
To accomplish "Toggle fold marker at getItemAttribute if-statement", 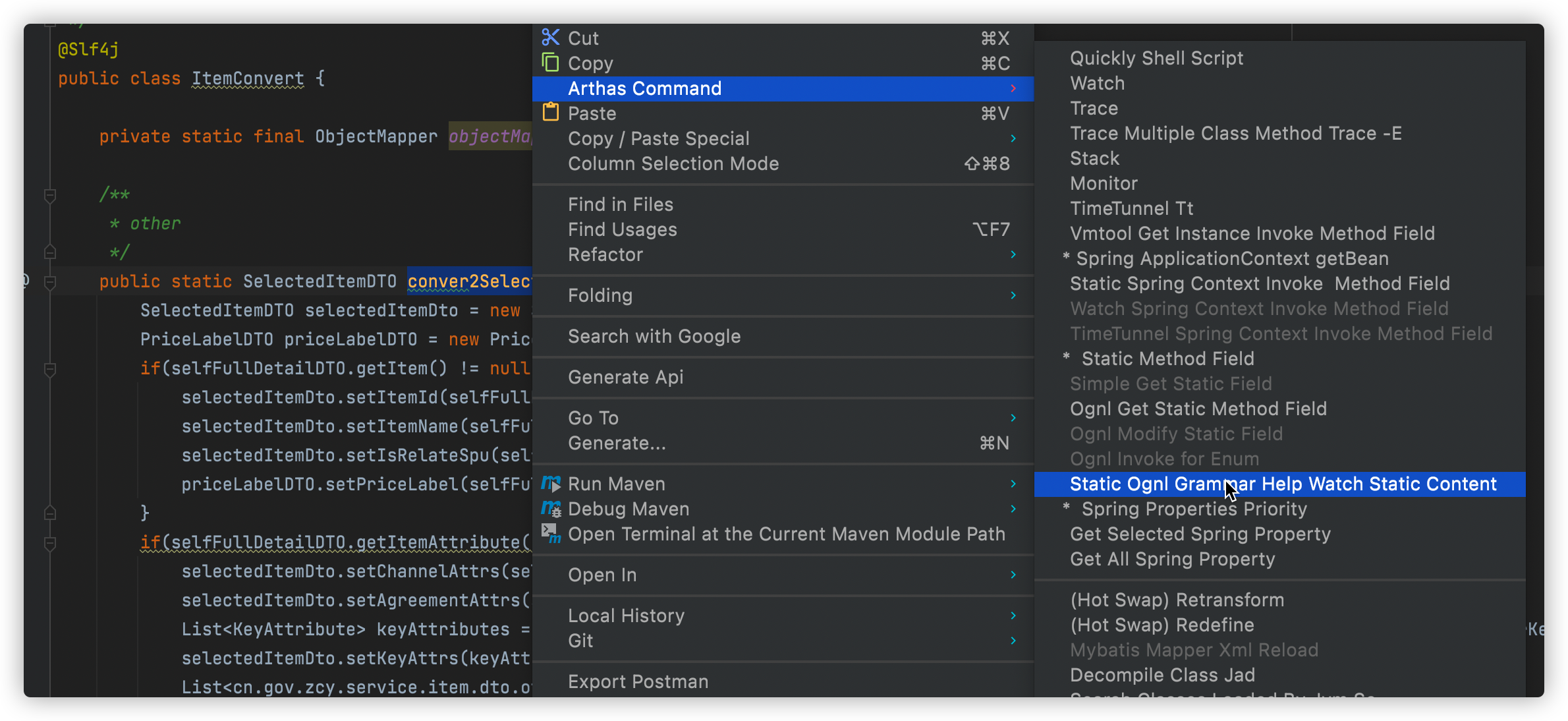I will 49,543.
